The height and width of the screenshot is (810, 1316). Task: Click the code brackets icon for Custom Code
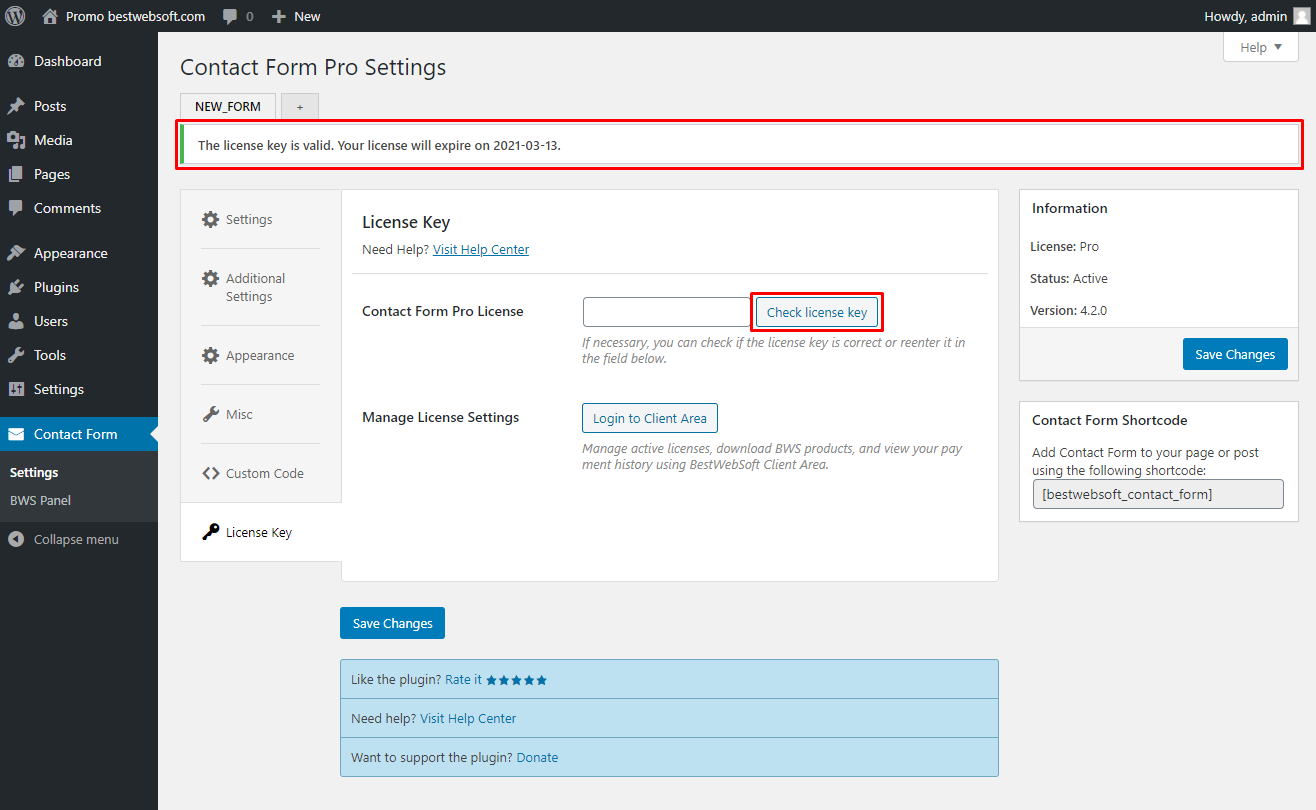[x=210, y=473]
